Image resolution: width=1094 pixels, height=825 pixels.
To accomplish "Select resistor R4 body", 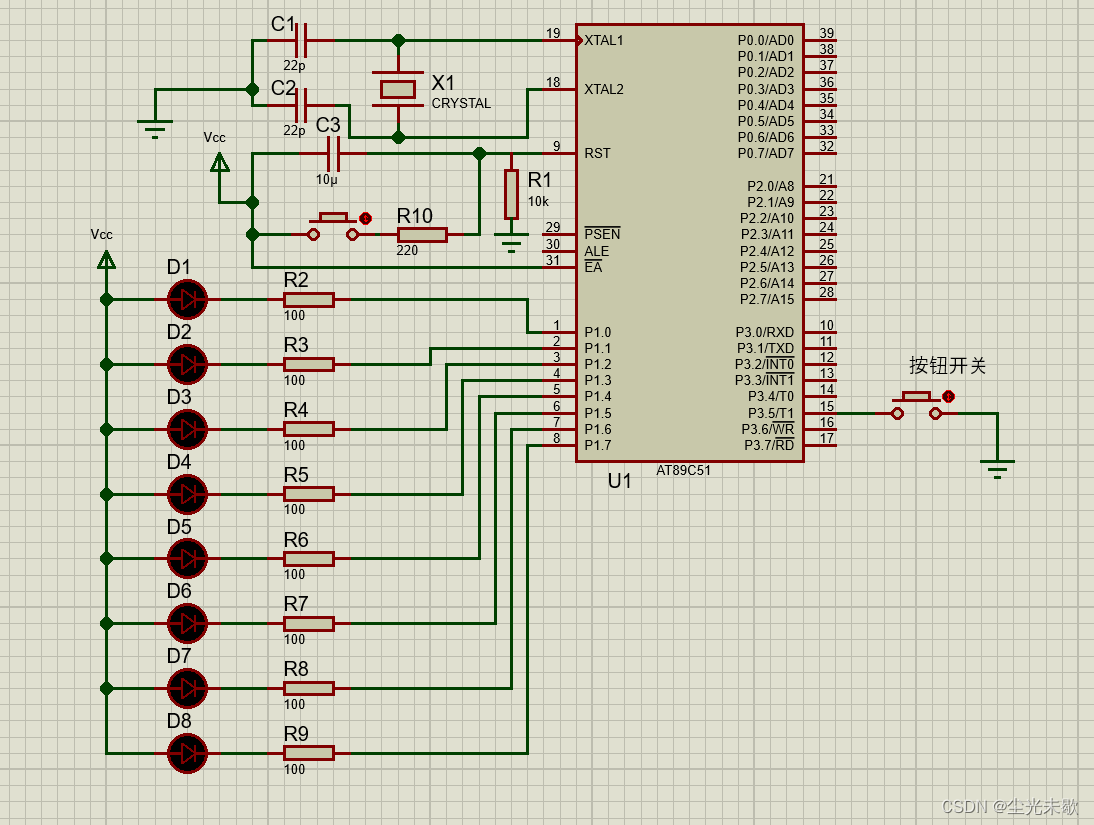I will pyautogui.click(x=309, y=429).
